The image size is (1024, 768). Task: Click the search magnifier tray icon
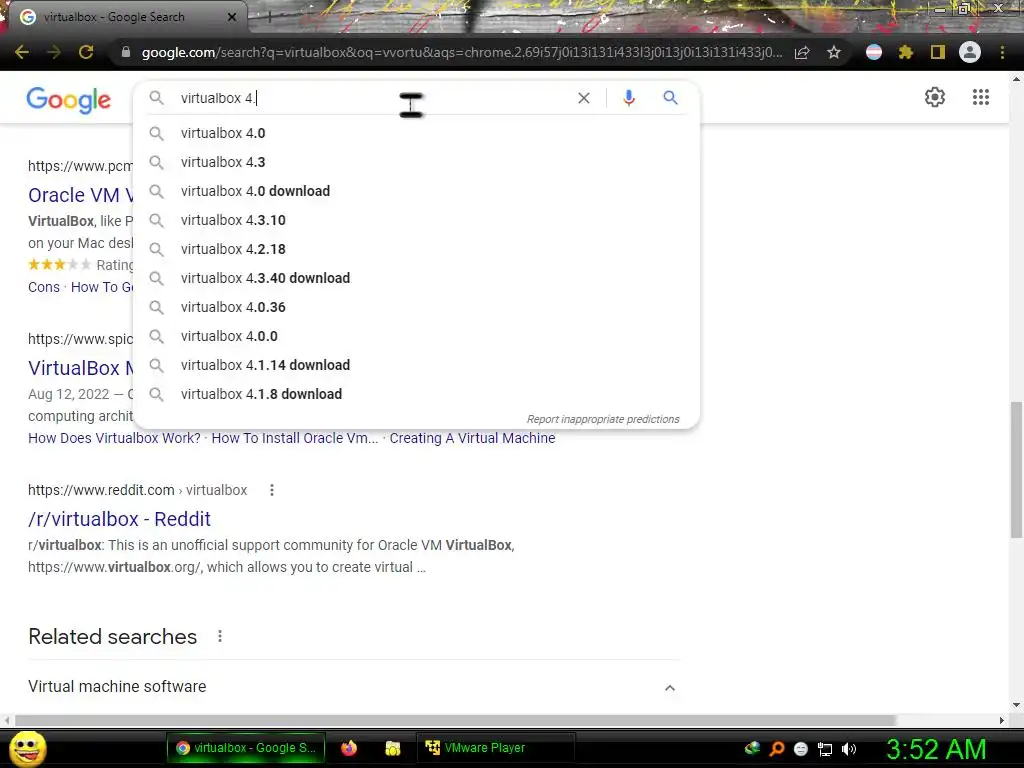(776, 749)
